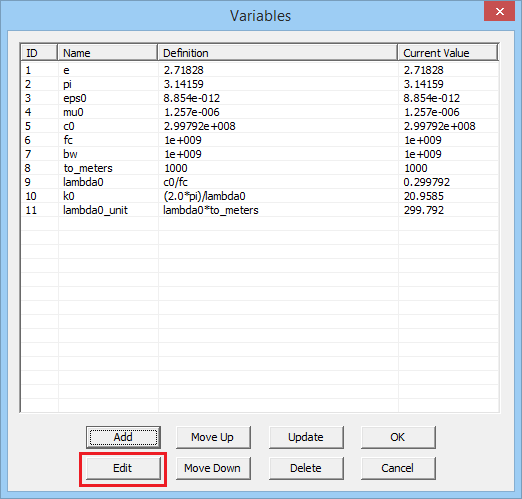The height and width of the screenshot is (499, 522).
Task: Close the Variables window
Action: (499, 11)
